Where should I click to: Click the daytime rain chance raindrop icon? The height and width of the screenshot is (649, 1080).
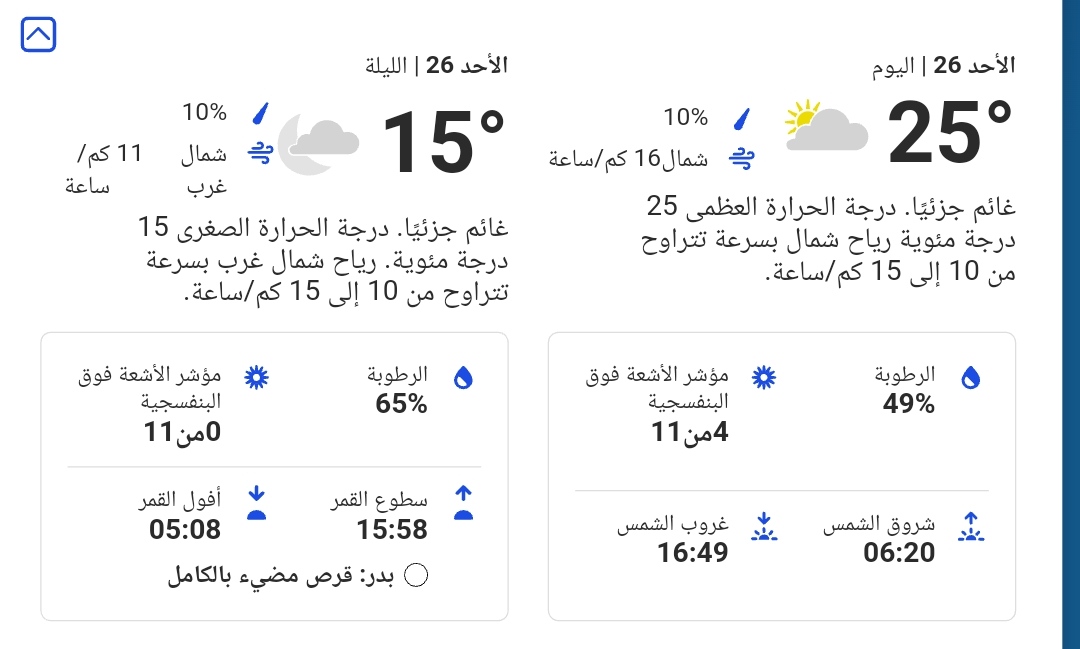tap(741, 119)
